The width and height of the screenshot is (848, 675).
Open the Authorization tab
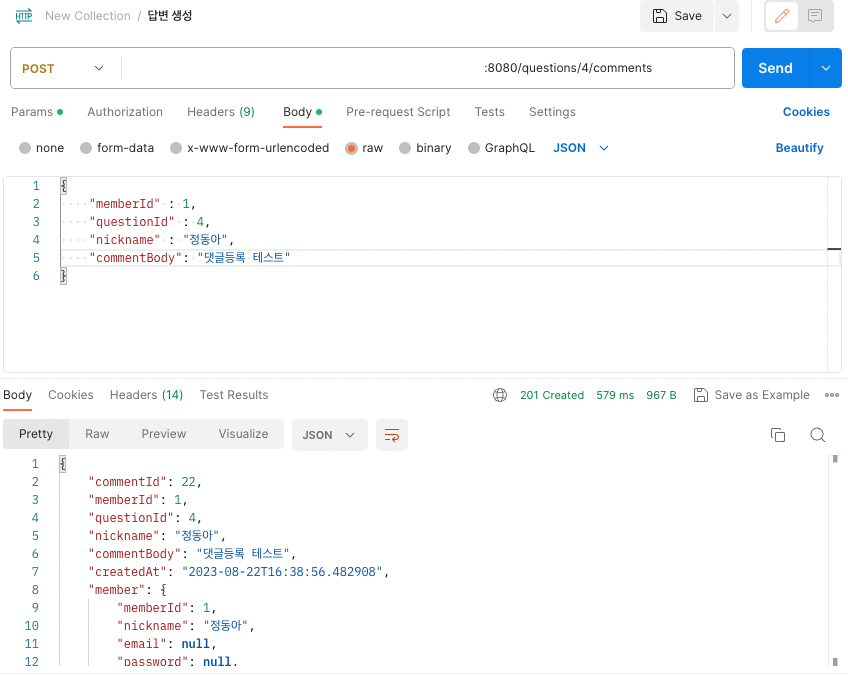pos(125,112)
